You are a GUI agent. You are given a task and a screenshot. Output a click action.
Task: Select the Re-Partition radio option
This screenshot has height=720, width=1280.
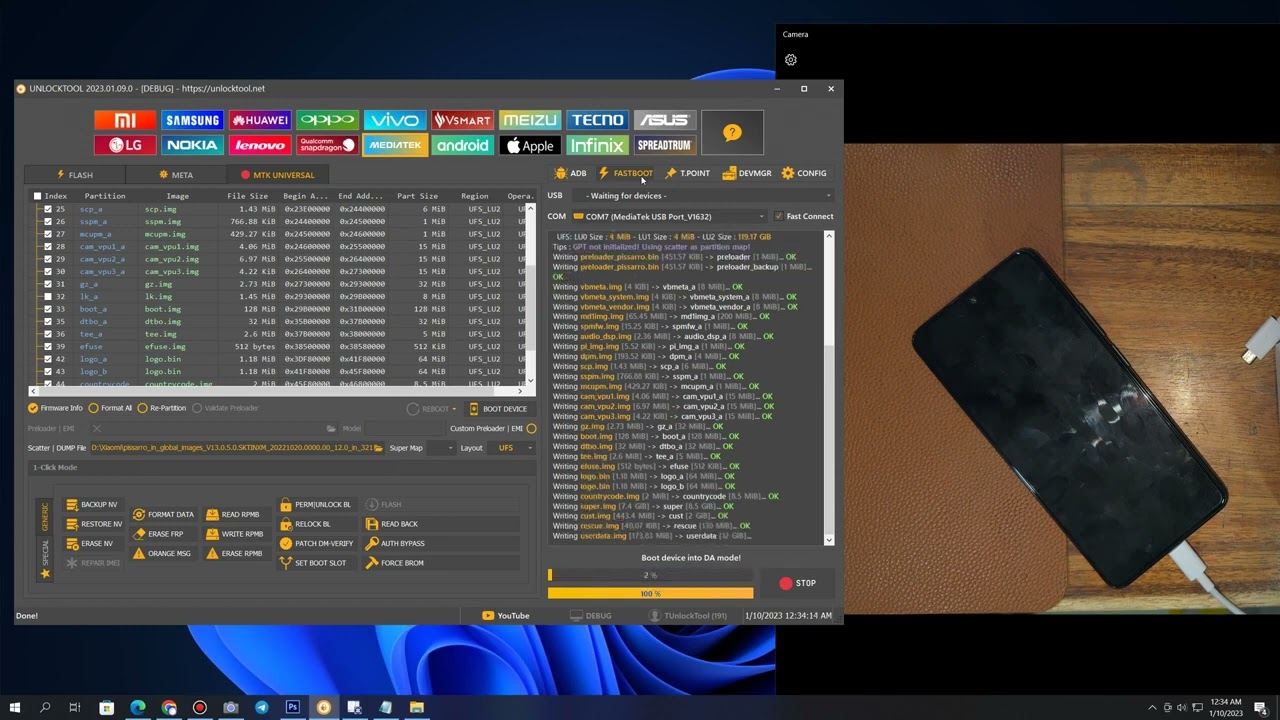(162, 408)
